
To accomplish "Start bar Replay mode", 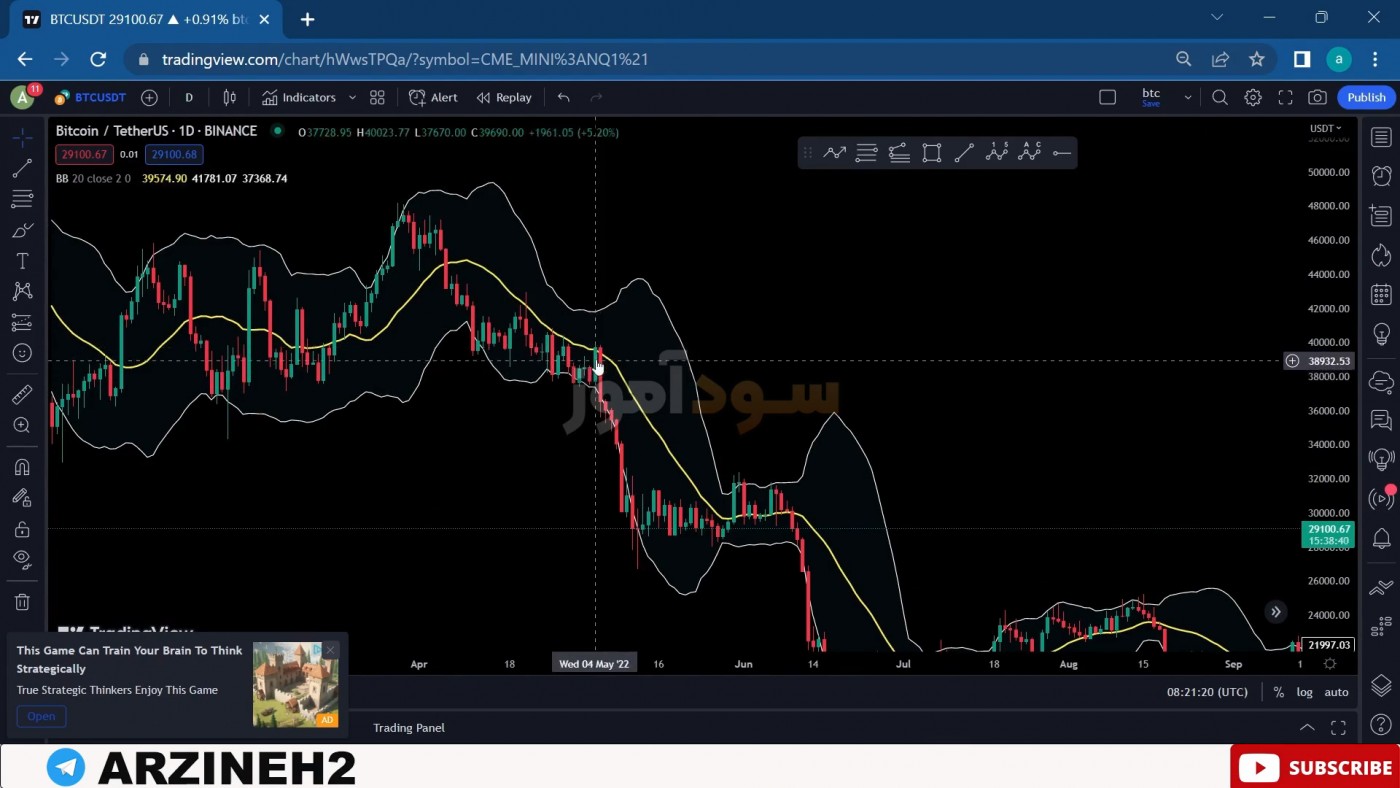I will [504, 97].
